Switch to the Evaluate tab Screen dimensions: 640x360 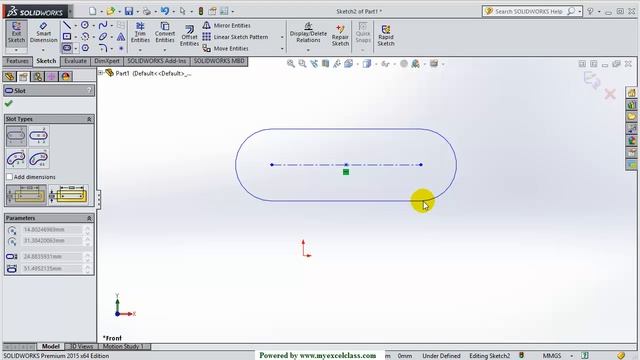pyautogui.click(x=76, y=61)
